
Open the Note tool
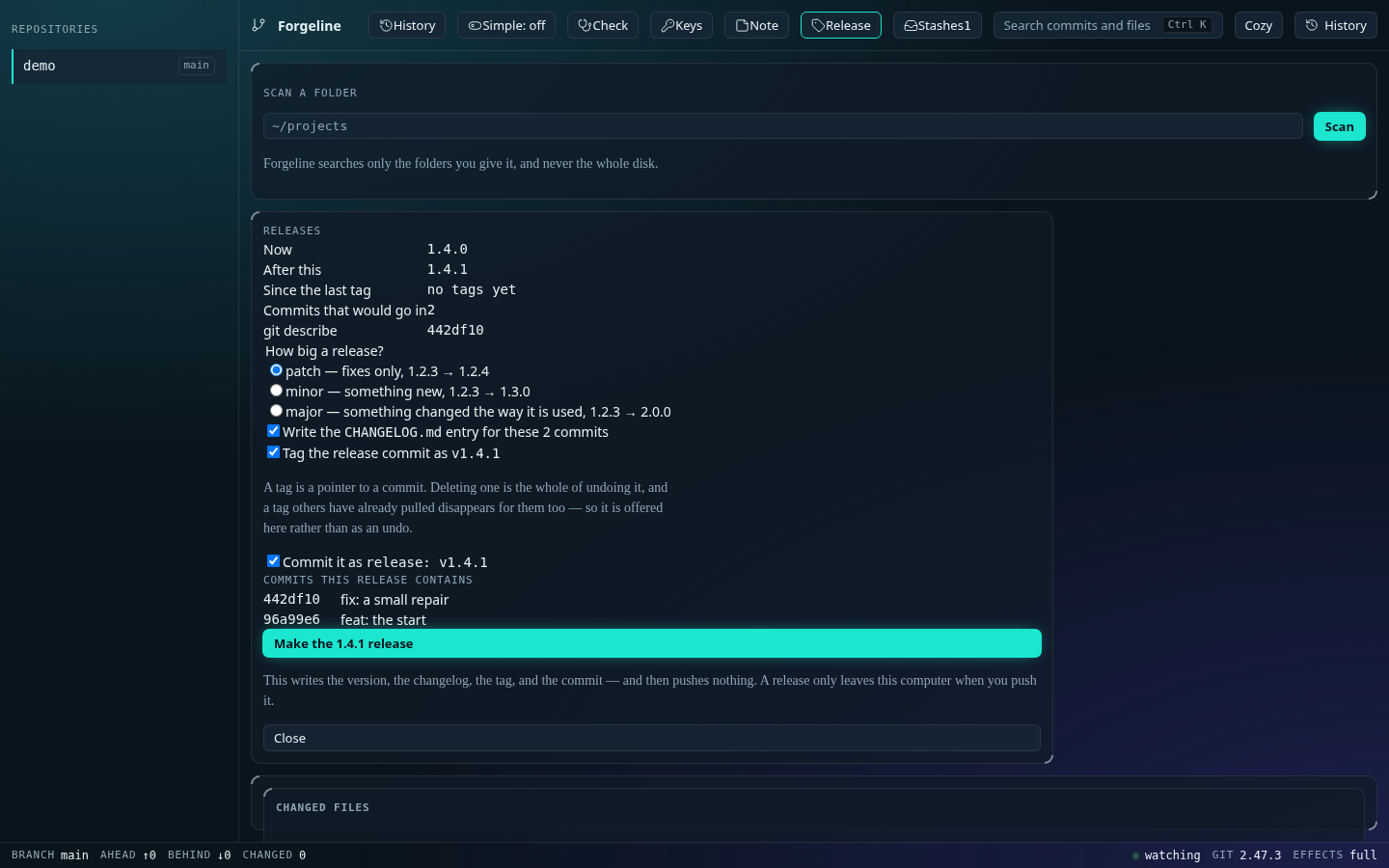pos(757,25)
